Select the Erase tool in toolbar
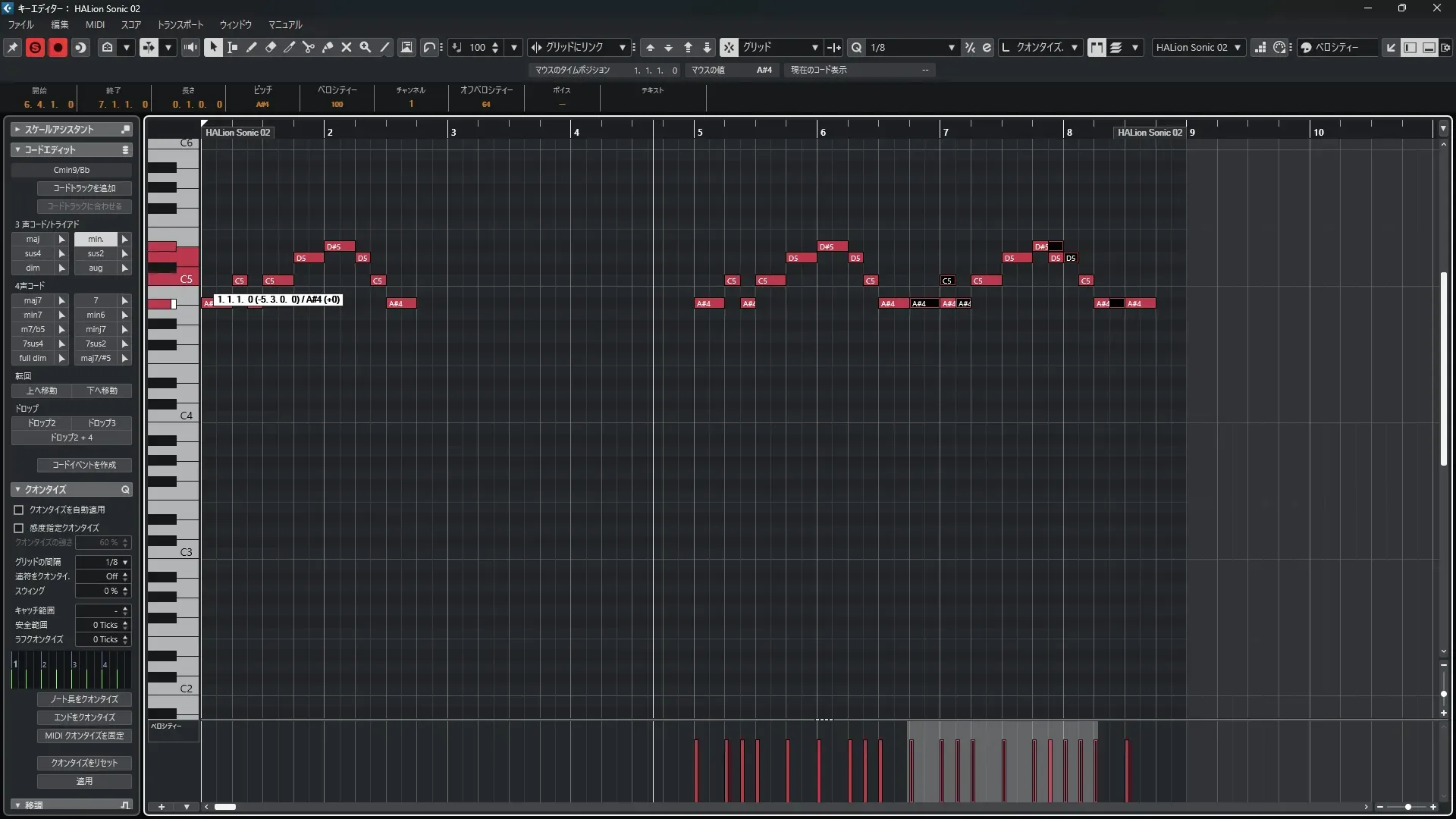 click(x=270, y=47)
